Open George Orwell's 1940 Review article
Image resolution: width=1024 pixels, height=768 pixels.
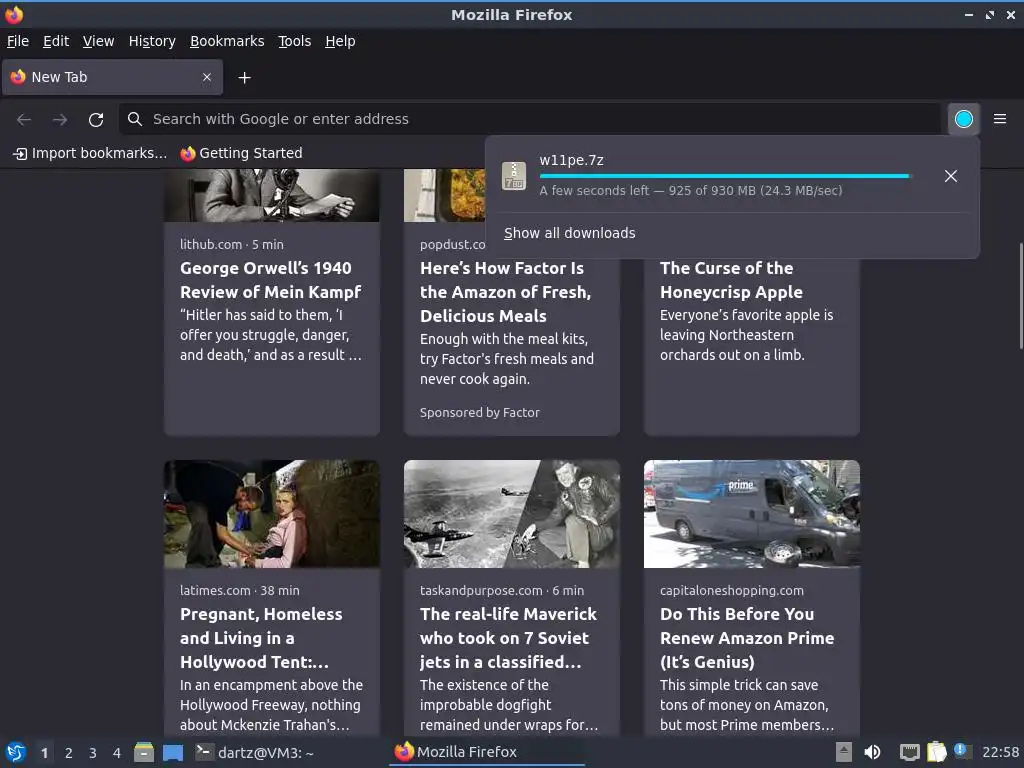pyautogui.click(x=270, y=280)
